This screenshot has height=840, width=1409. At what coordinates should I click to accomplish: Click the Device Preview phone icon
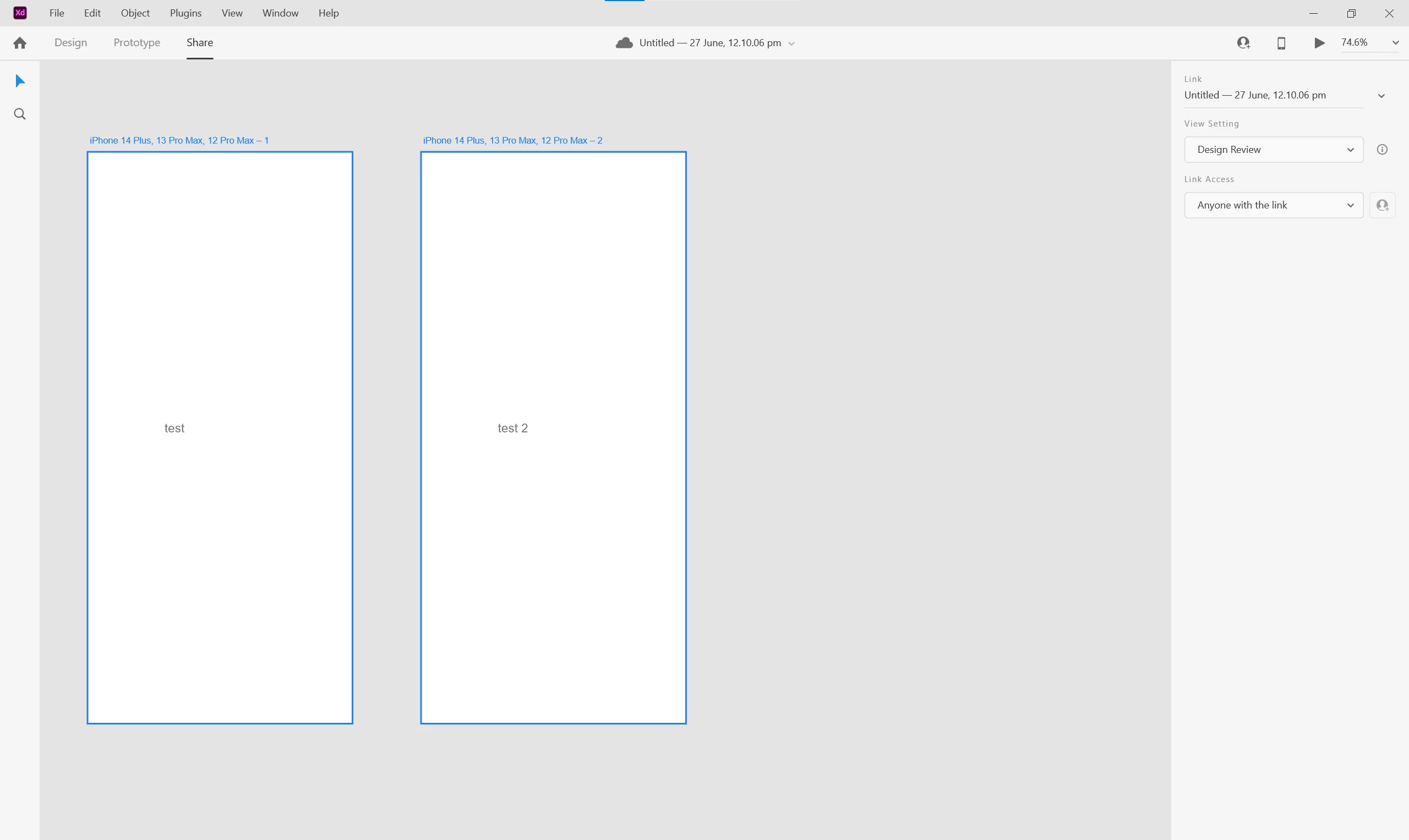tap(1281, 43)
